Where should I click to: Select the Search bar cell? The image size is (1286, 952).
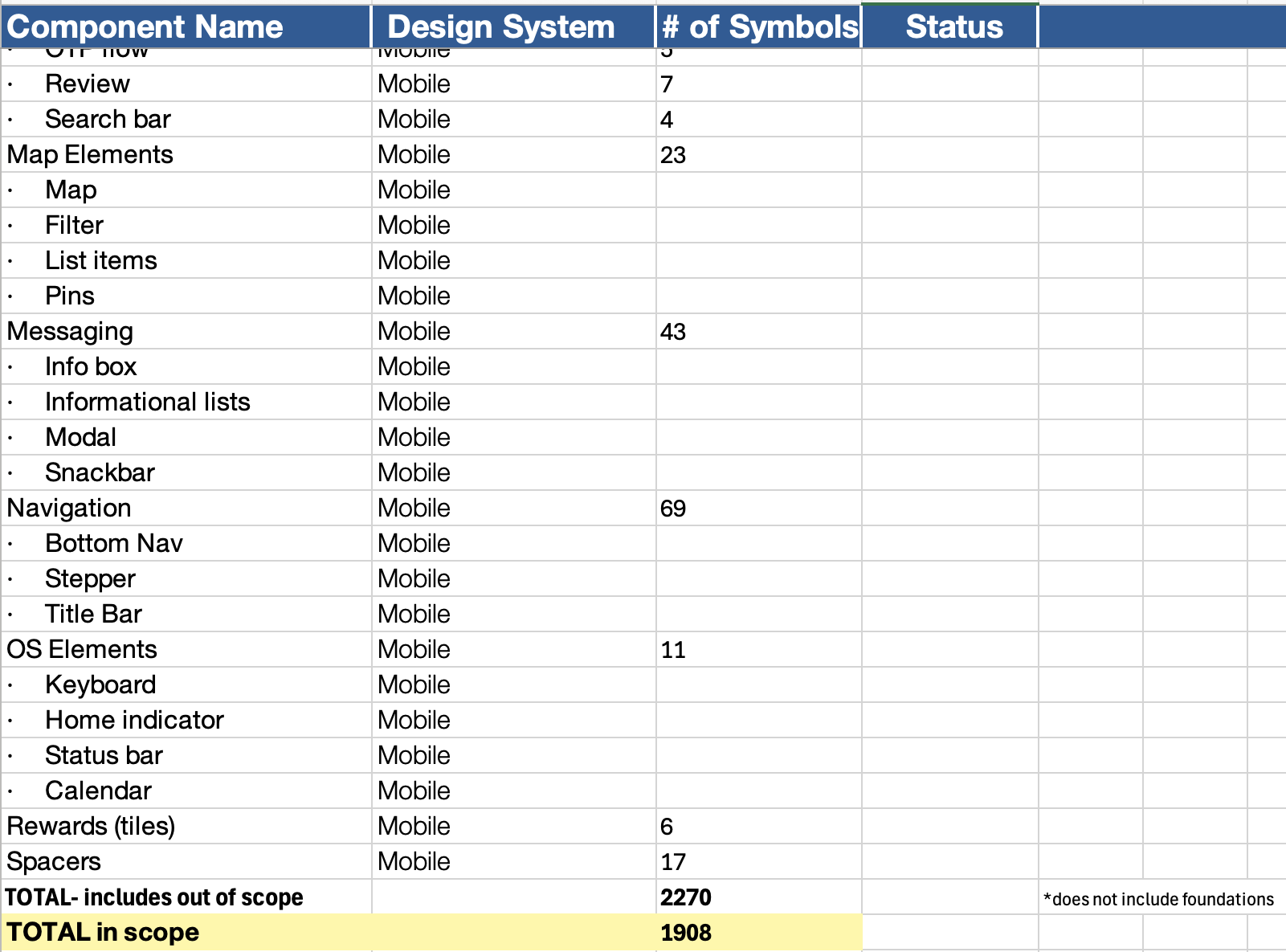click(x=108, y=119)
